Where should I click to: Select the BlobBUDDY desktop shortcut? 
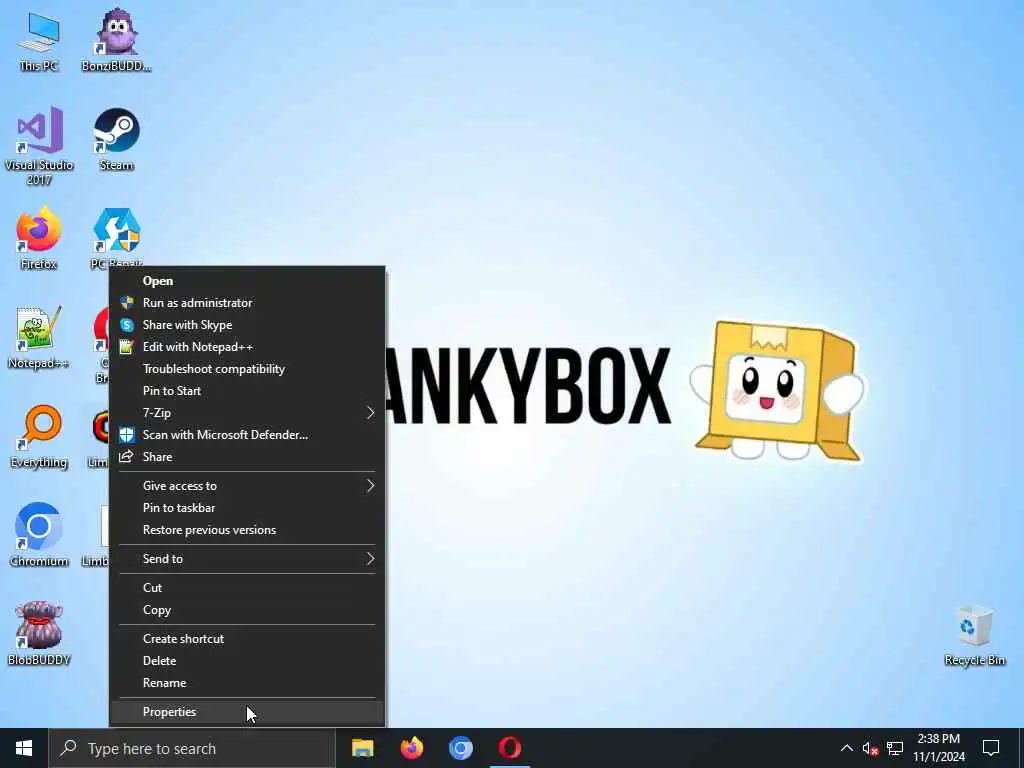pyautogui.click(x=39, y=634)
